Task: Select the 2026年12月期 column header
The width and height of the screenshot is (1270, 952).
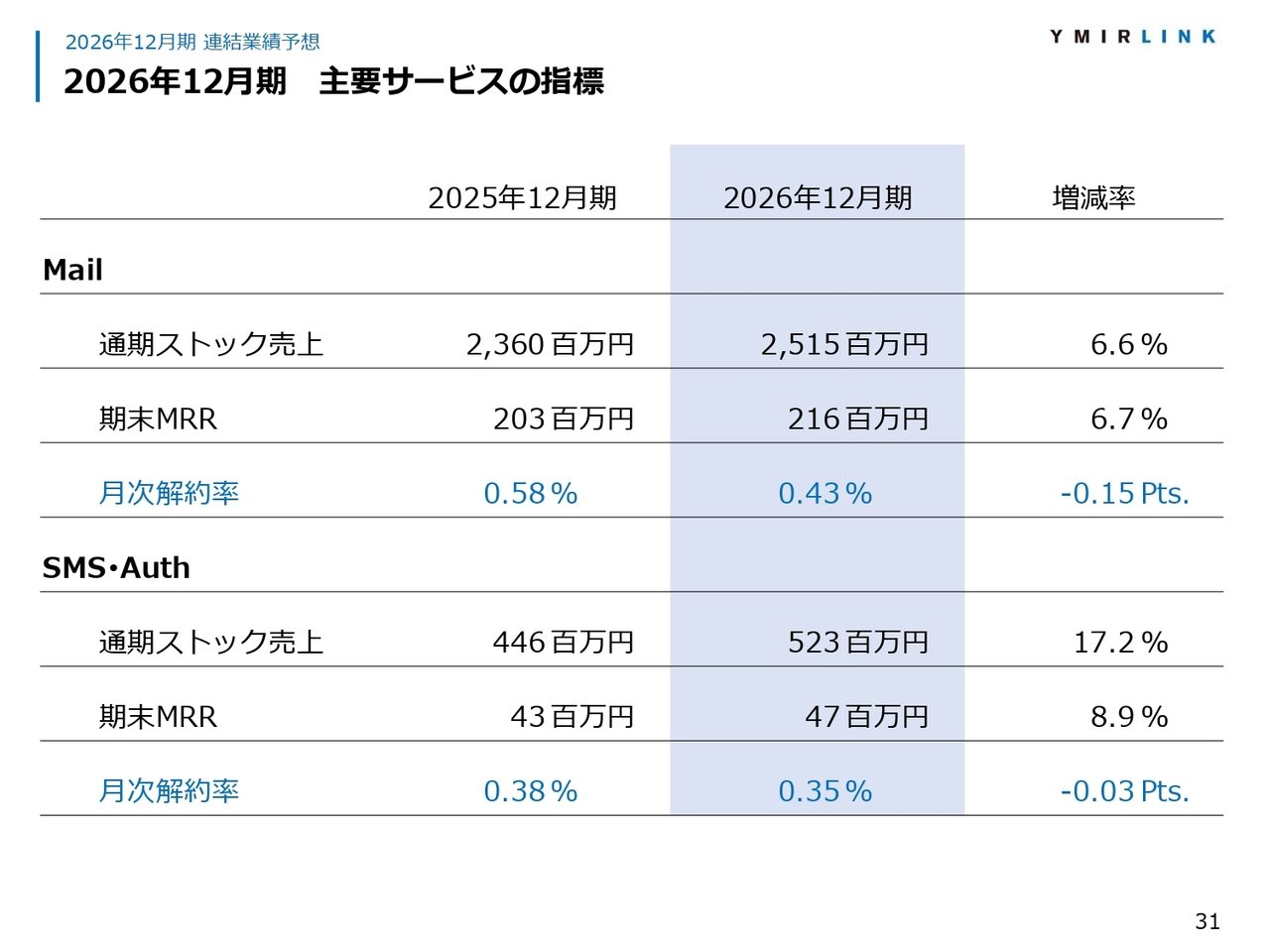Action: tap(818, 198)
